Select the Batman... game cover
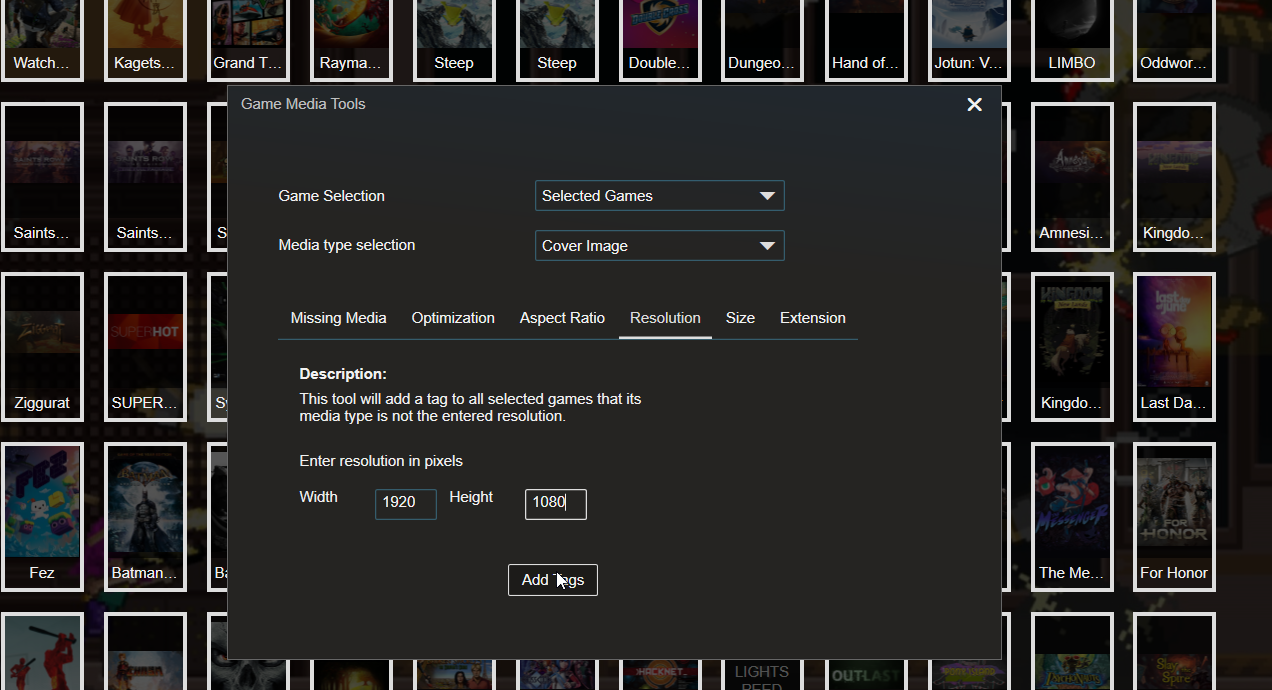Viewport: 1272px width, 690px height. (x=145, y=517)
